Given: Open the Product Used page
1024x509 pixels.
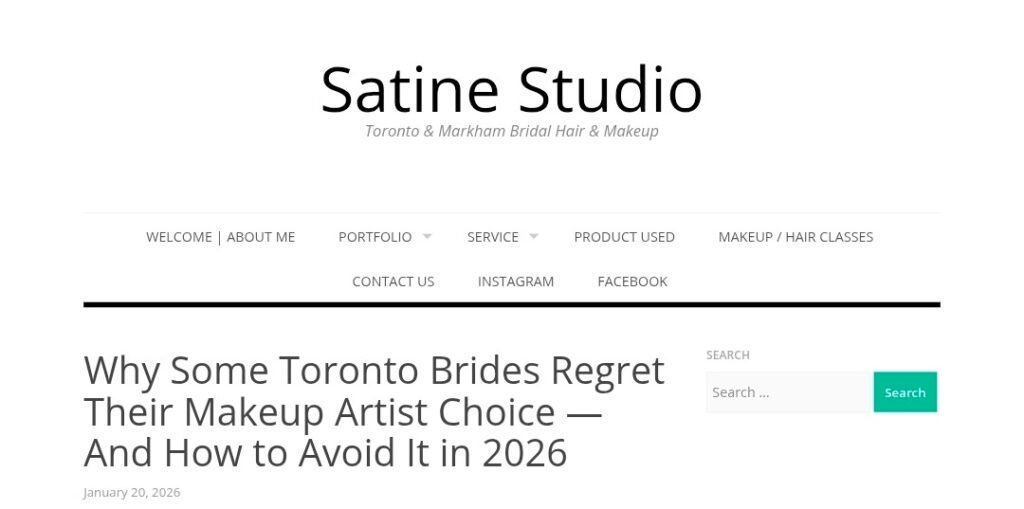Looking at the screenshot, I should [624, 237].
